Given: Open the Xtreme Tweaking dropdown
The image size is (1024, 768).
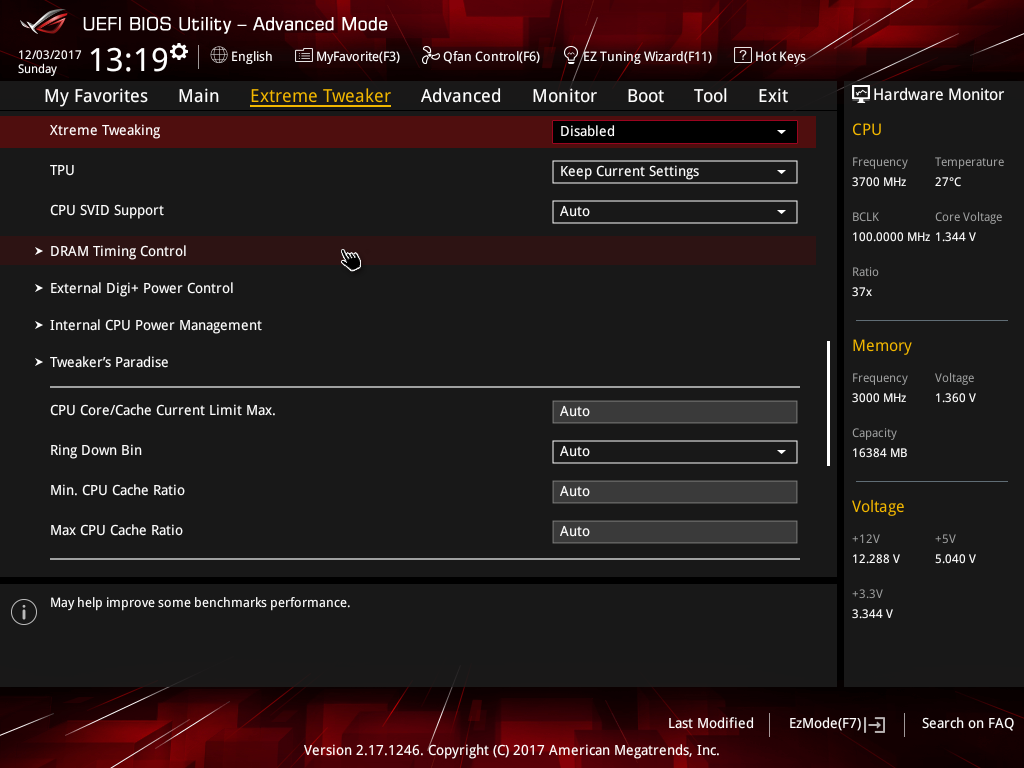Looking at the screenshot, I should pos(675,131).
